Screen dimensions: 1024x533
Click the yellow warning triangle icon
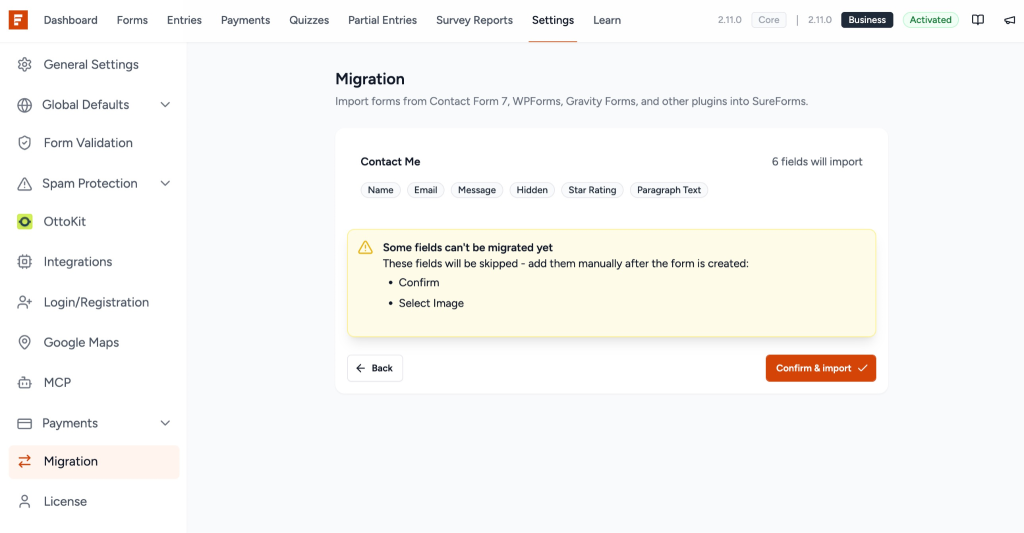coord(365,248)
